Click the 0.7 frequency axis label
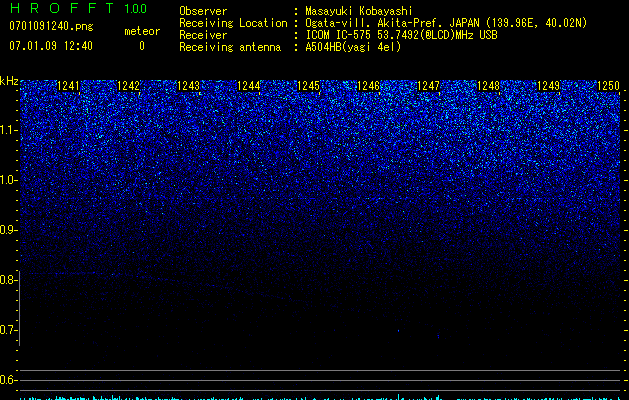This screenshot has width=629, height=400. tap(8, 330)
